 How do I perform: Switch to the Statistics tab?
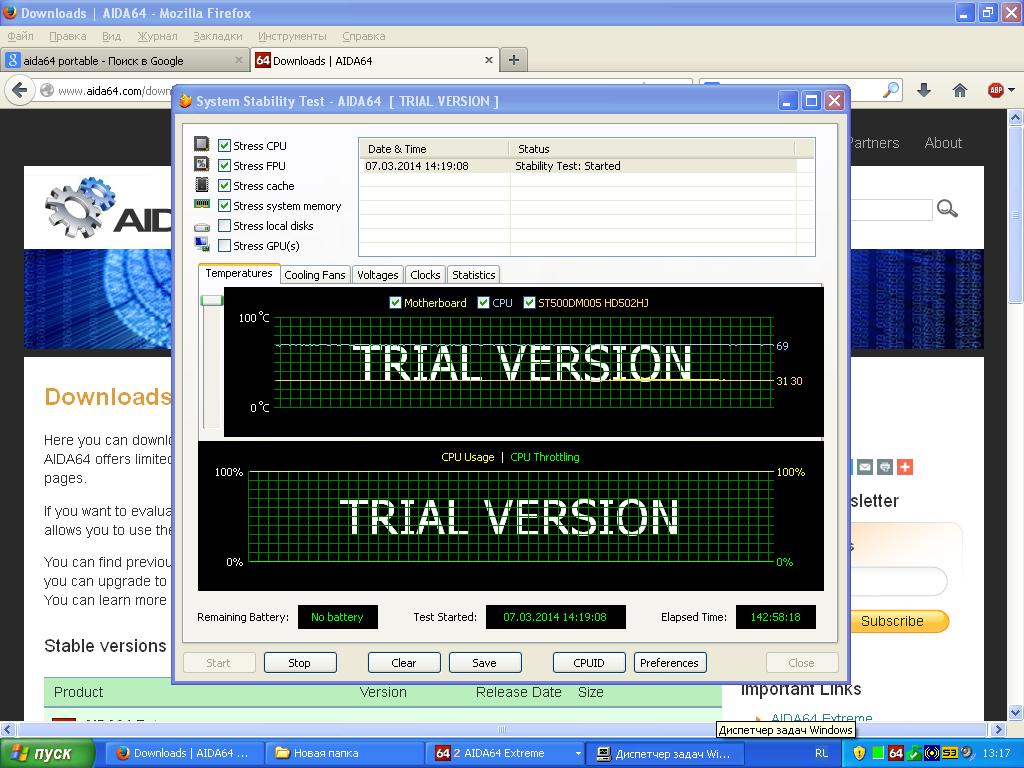tap(473, 275)
